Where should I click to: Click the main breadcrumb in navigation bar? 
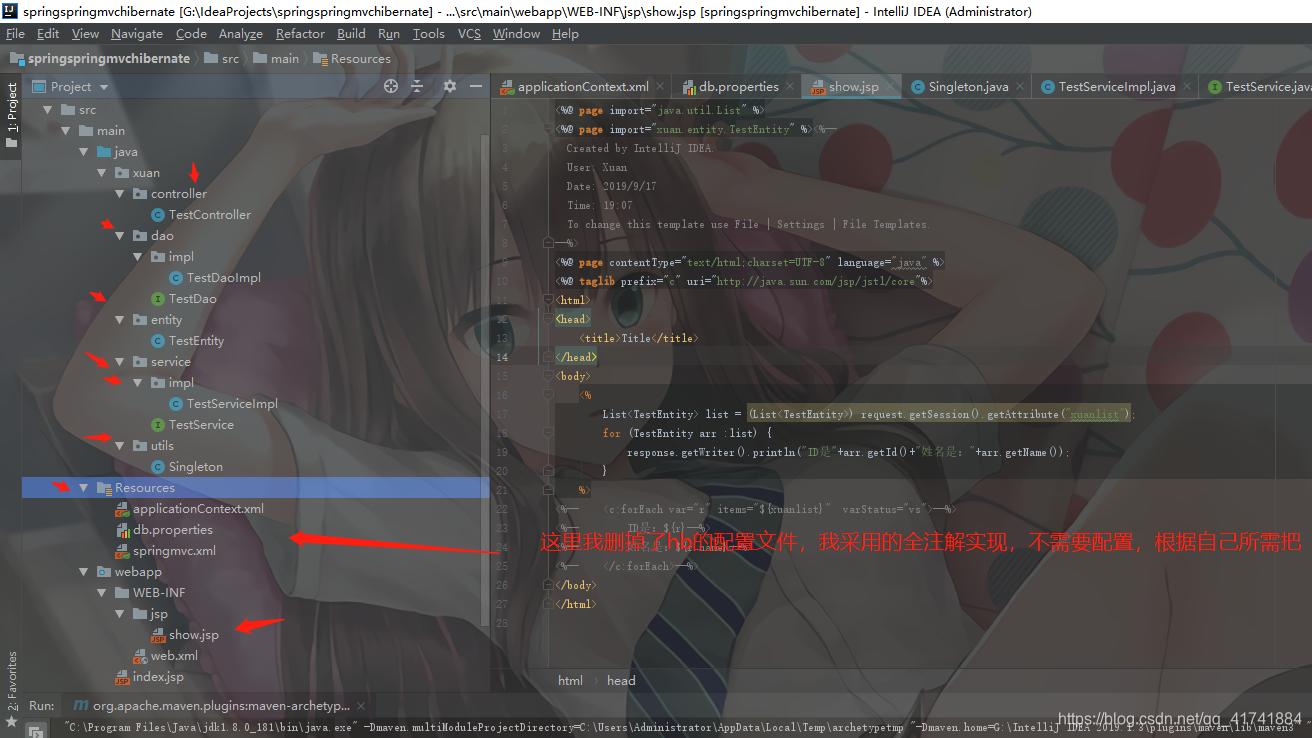[x=276, y=59]
